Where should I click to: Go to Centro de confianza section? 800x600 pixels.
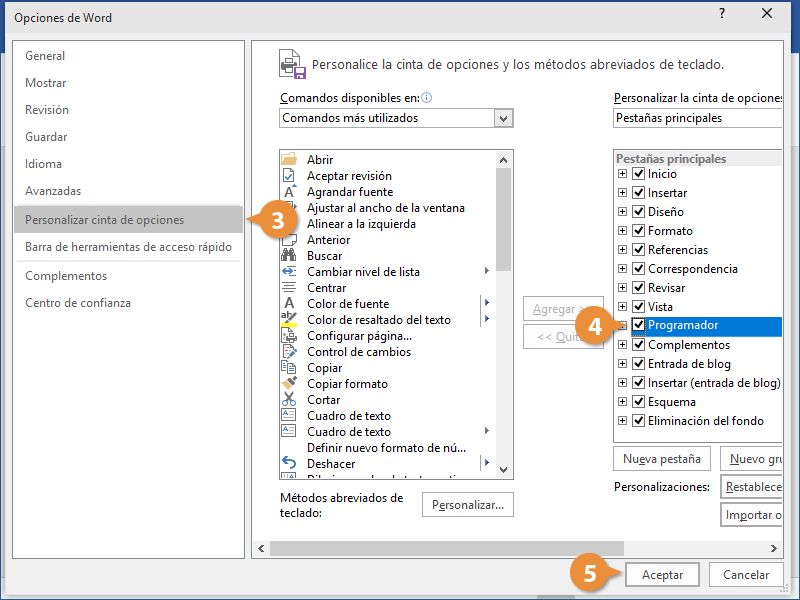[x=78, y=303]
